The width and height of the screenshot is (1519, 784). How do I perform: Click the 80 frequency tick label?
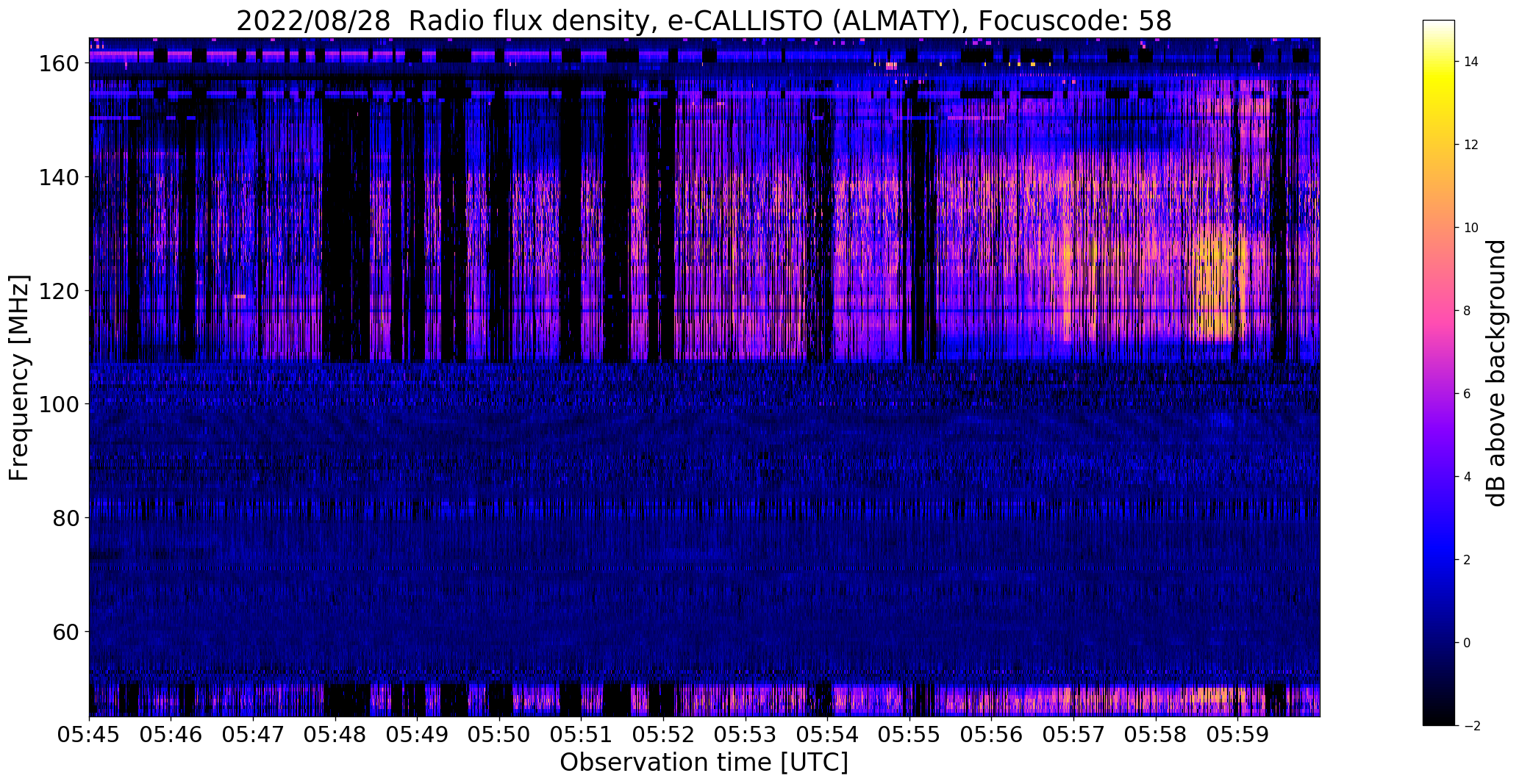point(67,517)
